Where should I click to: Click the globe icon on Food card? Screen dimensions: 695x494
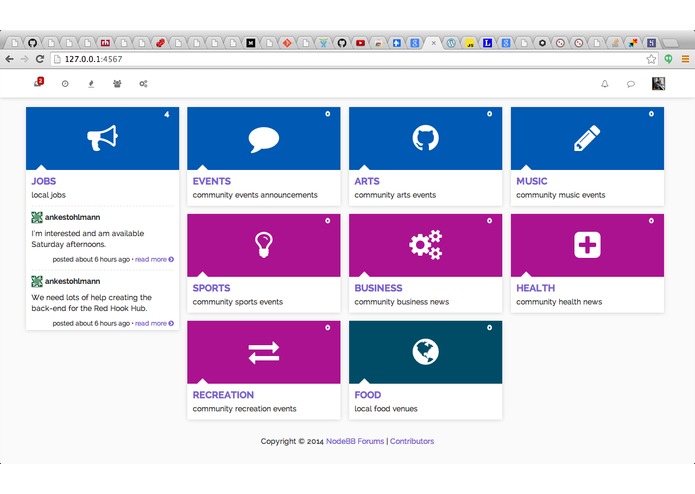coord(426,352)
